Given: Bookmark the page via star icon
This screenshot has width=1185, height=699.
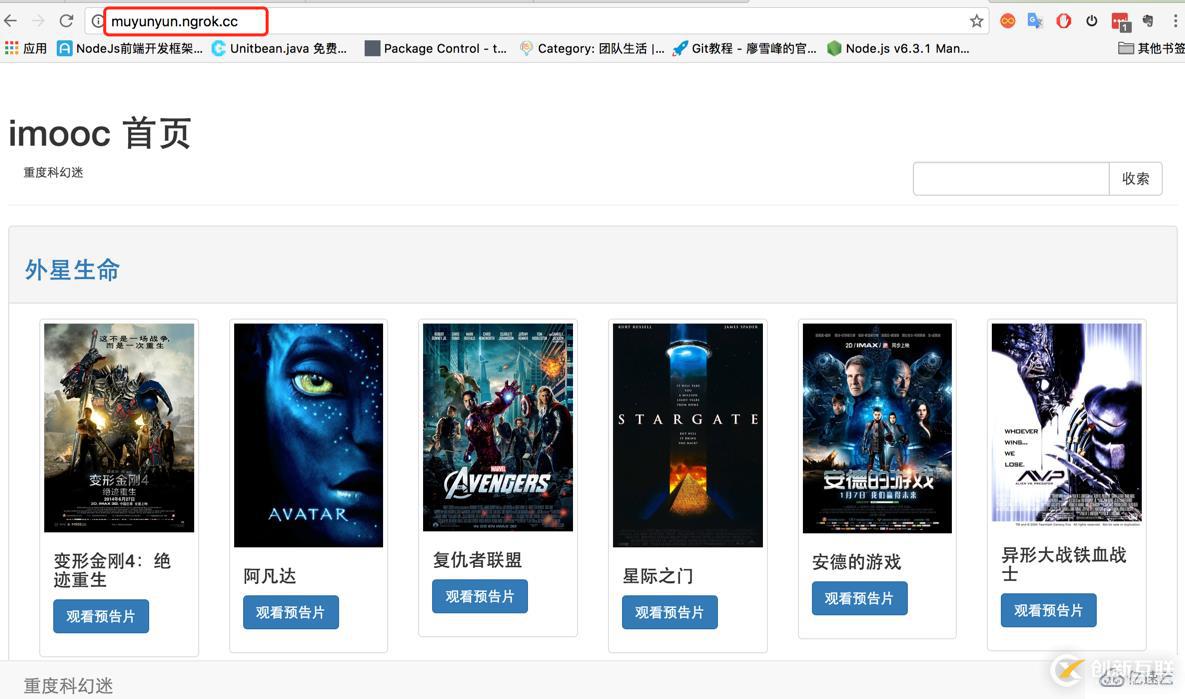Looking at the screenshot, I should point(975,20).
